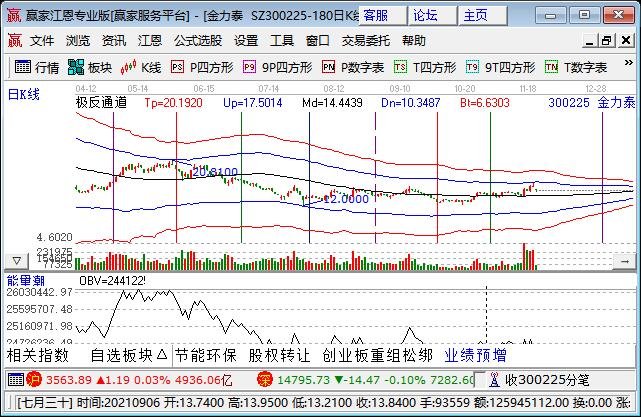Open the 工具 menu
This screenshot has width=641, height=417.
click(x=282, y=40)
